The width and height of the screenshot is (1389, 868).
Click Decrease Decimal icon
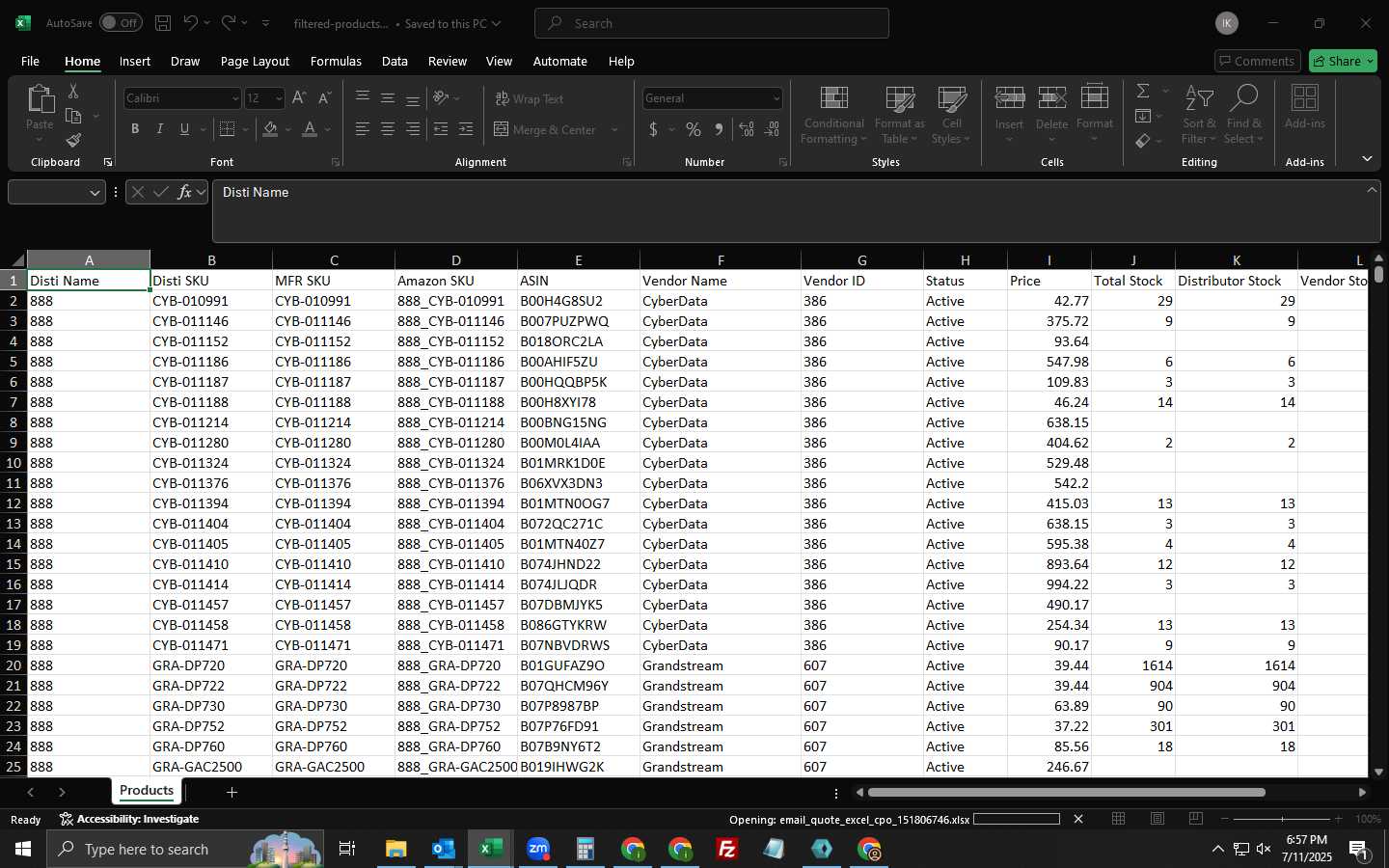773,129
